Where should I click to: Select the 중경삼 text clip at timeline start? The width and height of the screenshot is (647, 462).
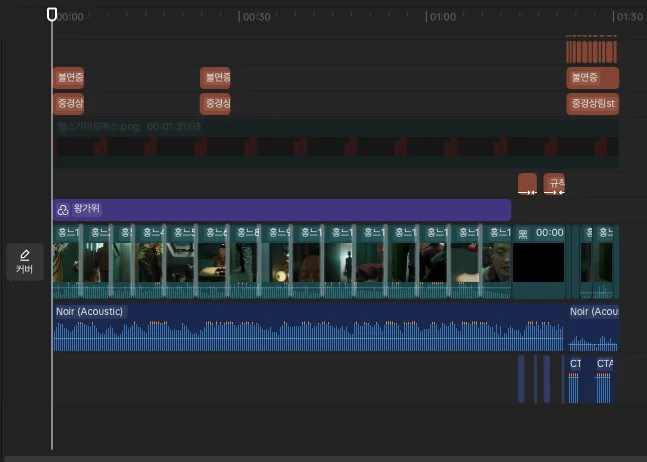[68, 104]
